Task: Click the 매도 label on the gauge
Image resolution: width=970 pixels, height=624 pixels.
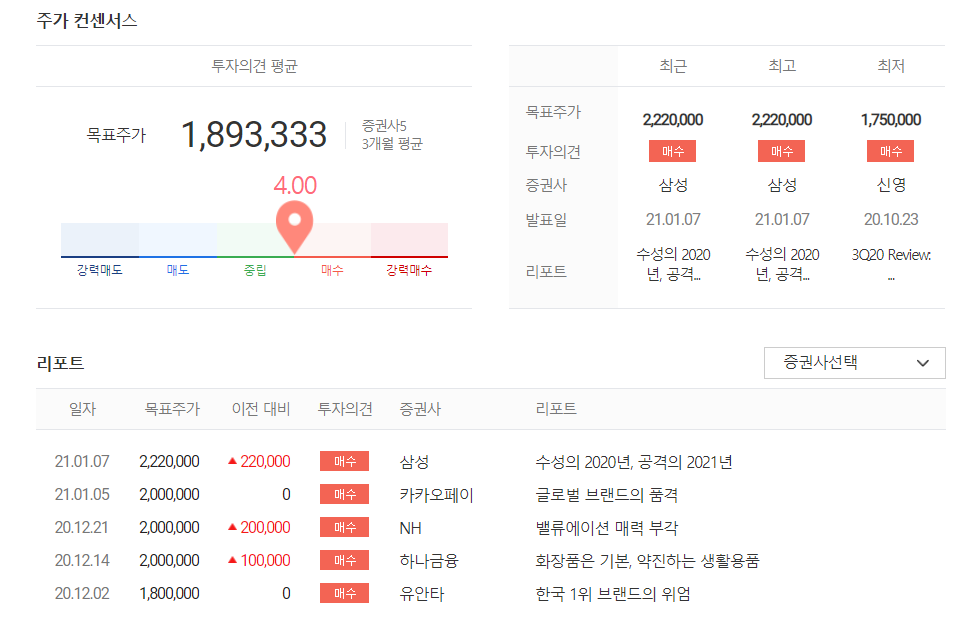Action: pos(178,270)
